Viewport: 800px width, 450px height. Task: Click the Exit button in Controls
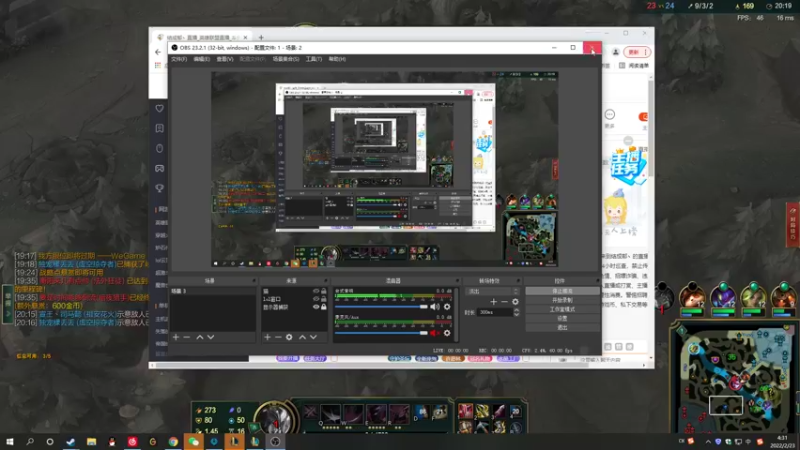pos(562,328)
